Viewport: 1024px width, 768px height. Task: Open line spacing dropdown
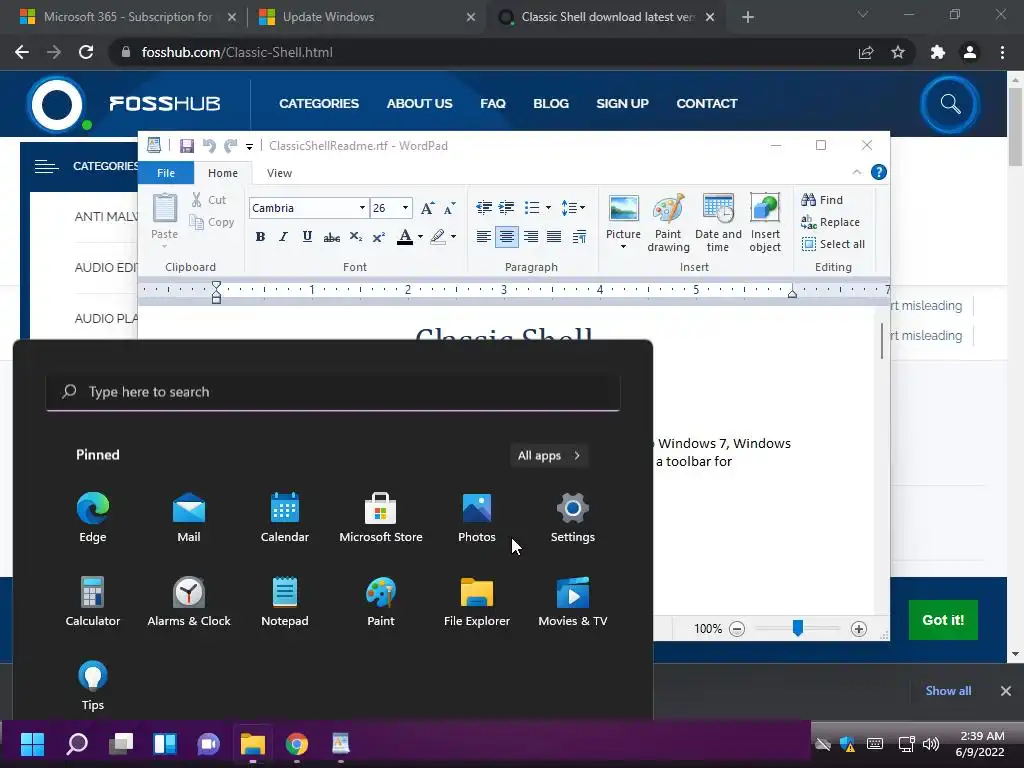pos(573,208)
